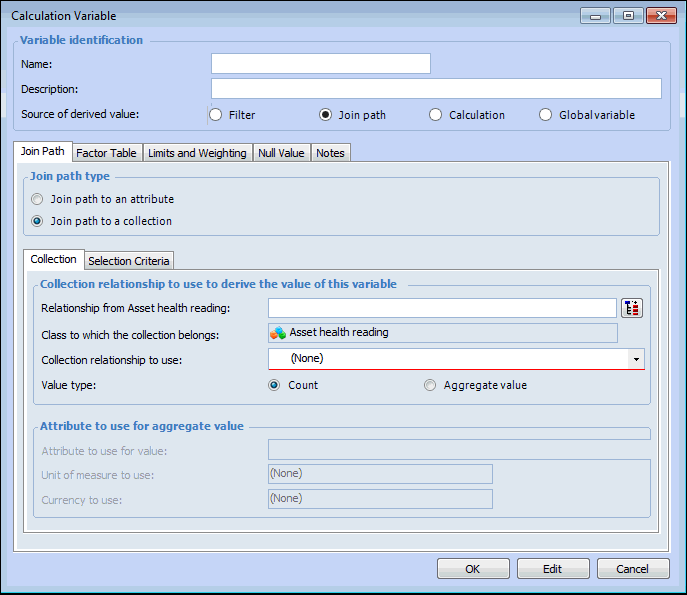Click the Relationship from Asset health reading field
The width and height of the screenshot is (687, 595).
point(441,308)
